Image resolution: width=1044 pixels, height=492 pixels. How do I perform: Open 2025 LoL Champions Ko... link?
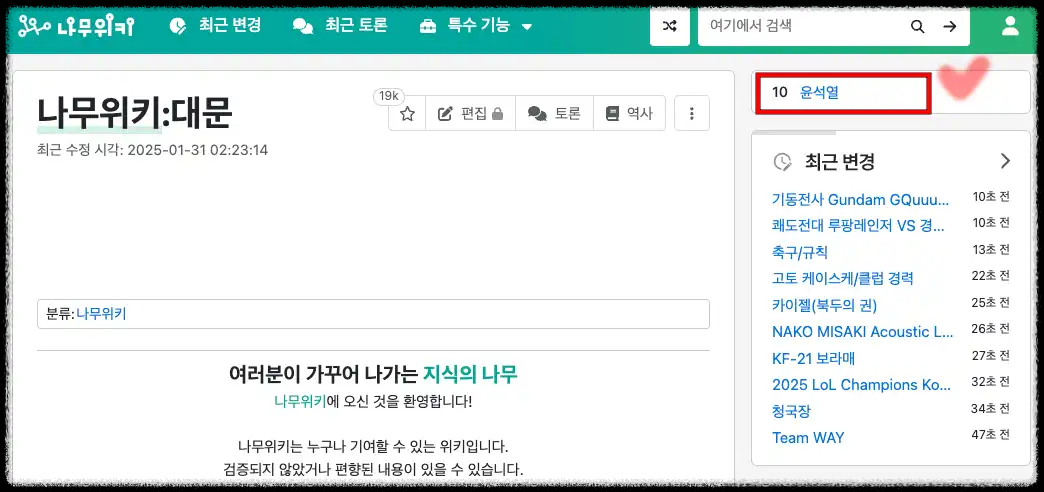click(x=862, y=385)
